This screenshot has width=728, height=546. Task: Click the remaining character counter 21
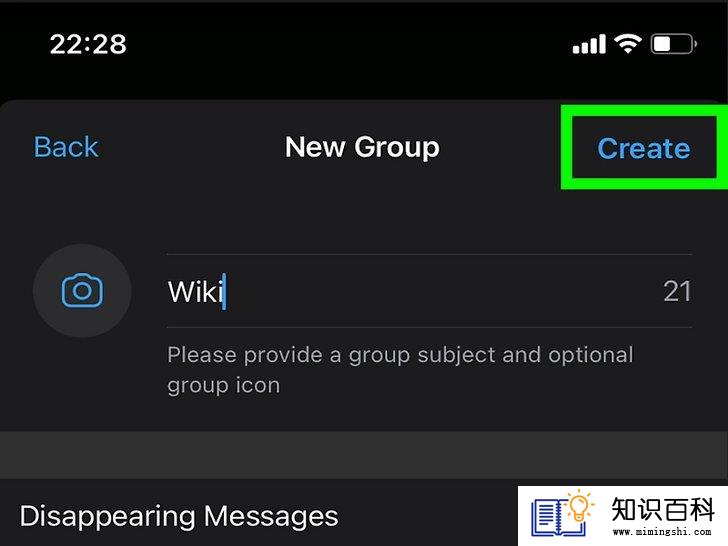[x=677, y=291]
